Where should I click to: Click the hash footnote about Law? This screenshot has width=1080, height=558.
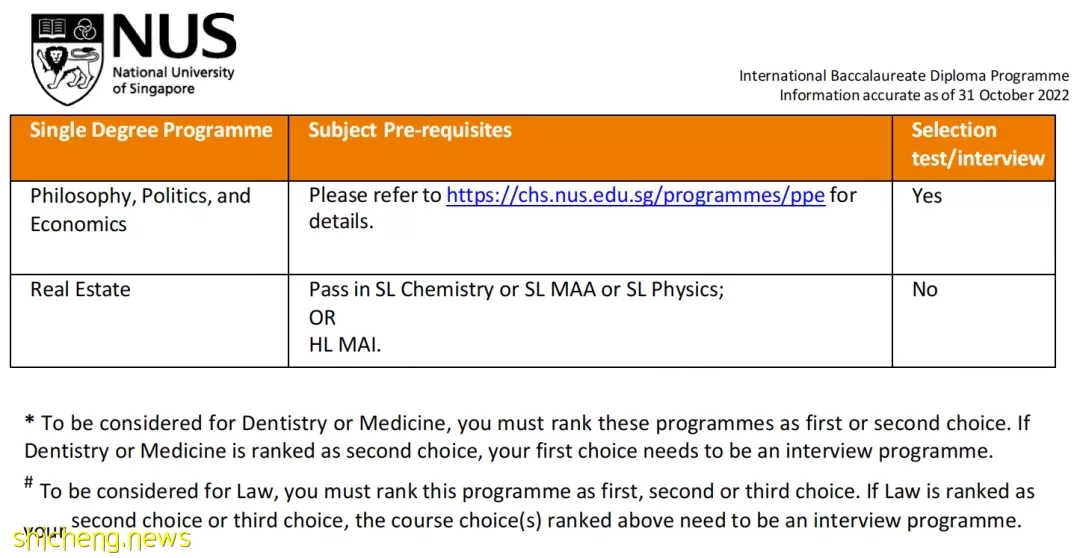[529, 506]
